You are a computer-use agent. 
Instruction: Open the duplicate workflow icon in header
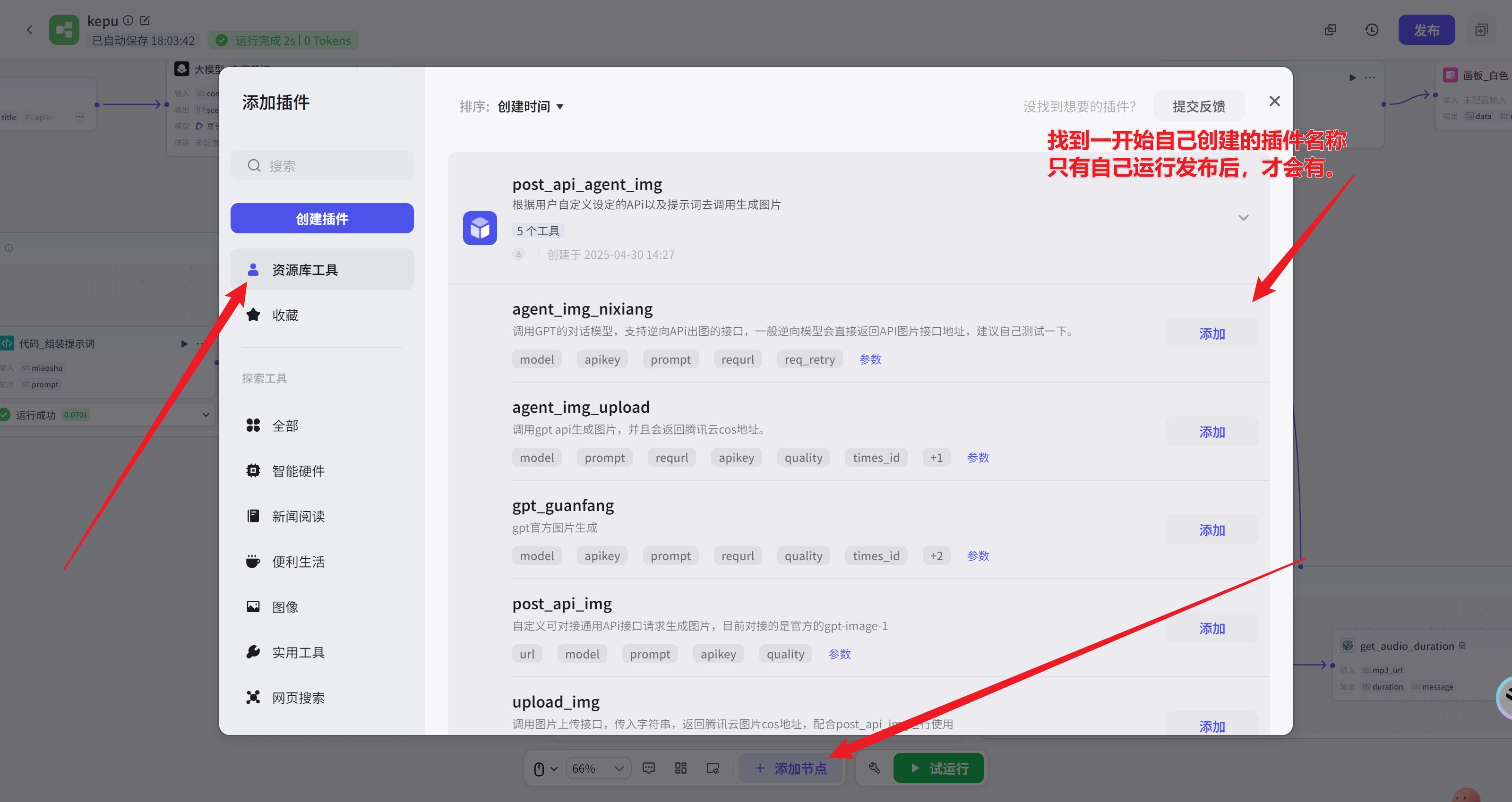(x=1330, y=30)
